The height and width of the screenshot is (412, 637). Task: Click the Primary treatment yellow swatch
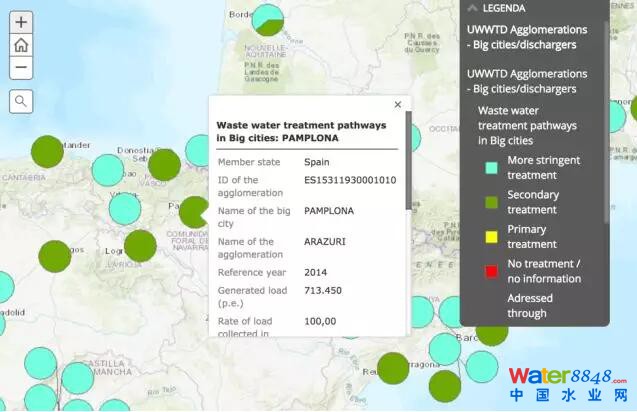[491, 237]
